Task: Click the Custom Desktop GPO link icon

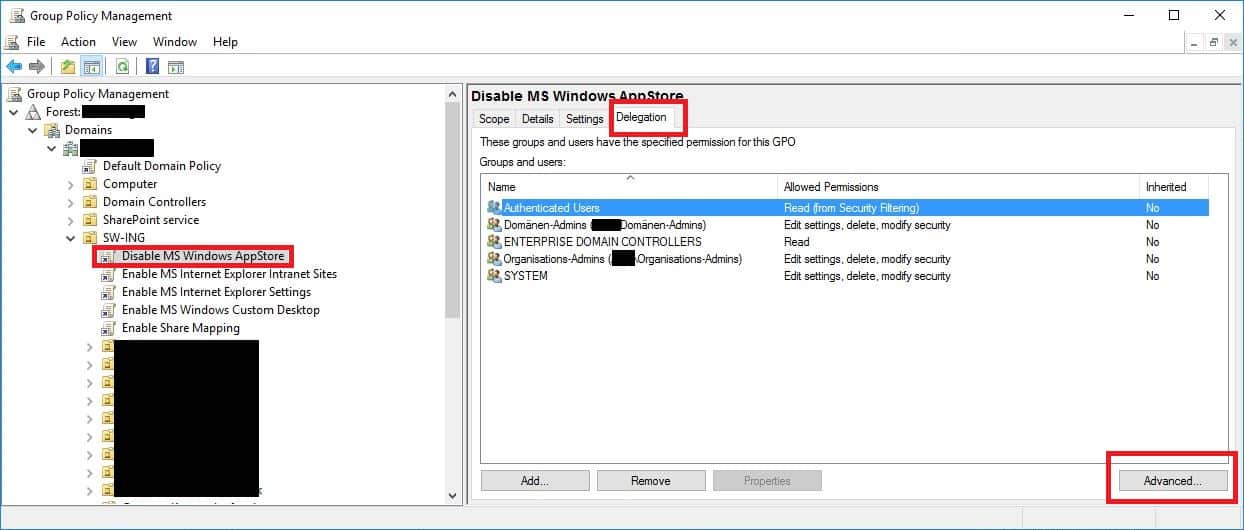Action: tap(108, 310)
